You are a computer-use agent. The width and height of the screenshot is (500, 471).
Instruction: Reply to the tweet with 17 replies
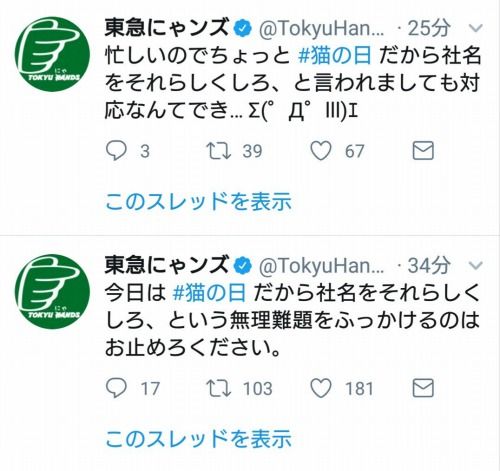coord(116,388)
